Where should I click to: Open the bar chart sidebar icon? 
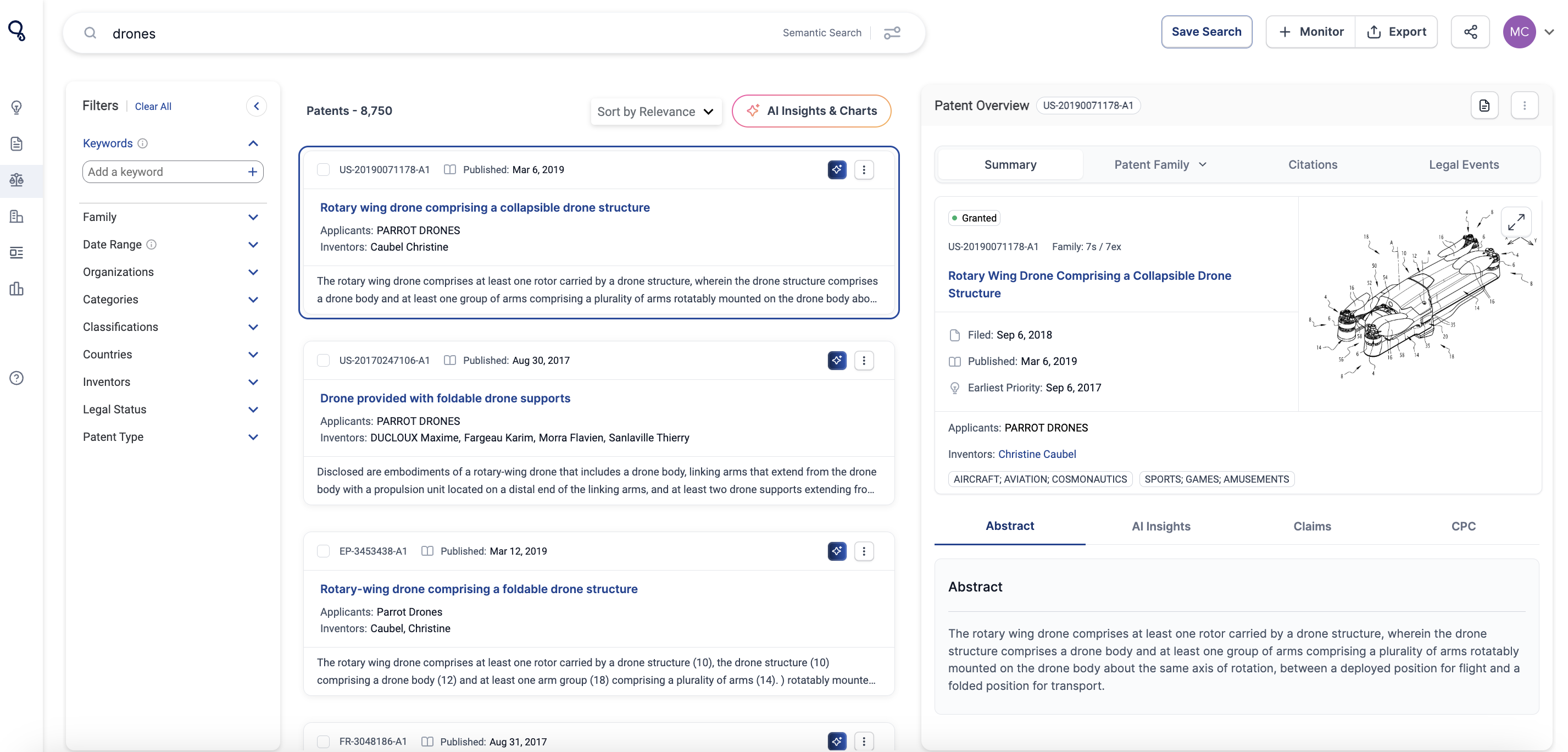(16, 289)
